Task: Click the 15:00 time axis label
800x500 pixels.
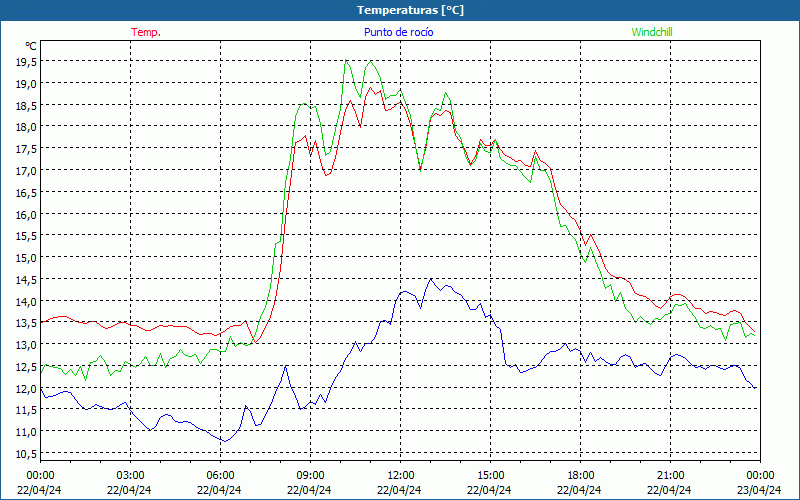Action: [490, 476]
